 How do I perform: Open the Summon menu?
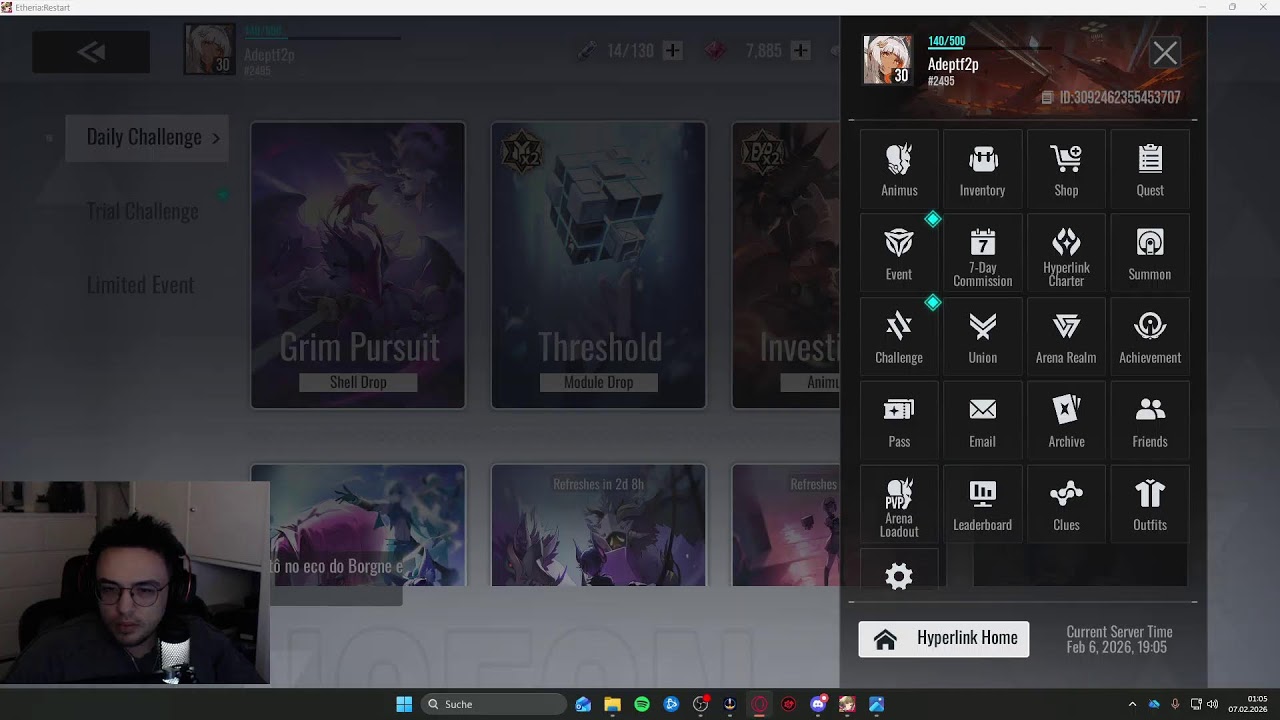(x=1150, y=253)
